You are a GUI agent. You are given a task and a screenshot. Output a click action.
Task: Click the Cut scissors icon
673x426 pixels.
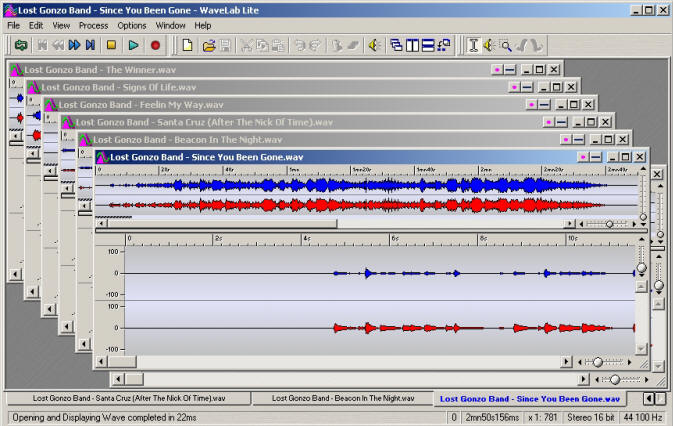(246, 45)
